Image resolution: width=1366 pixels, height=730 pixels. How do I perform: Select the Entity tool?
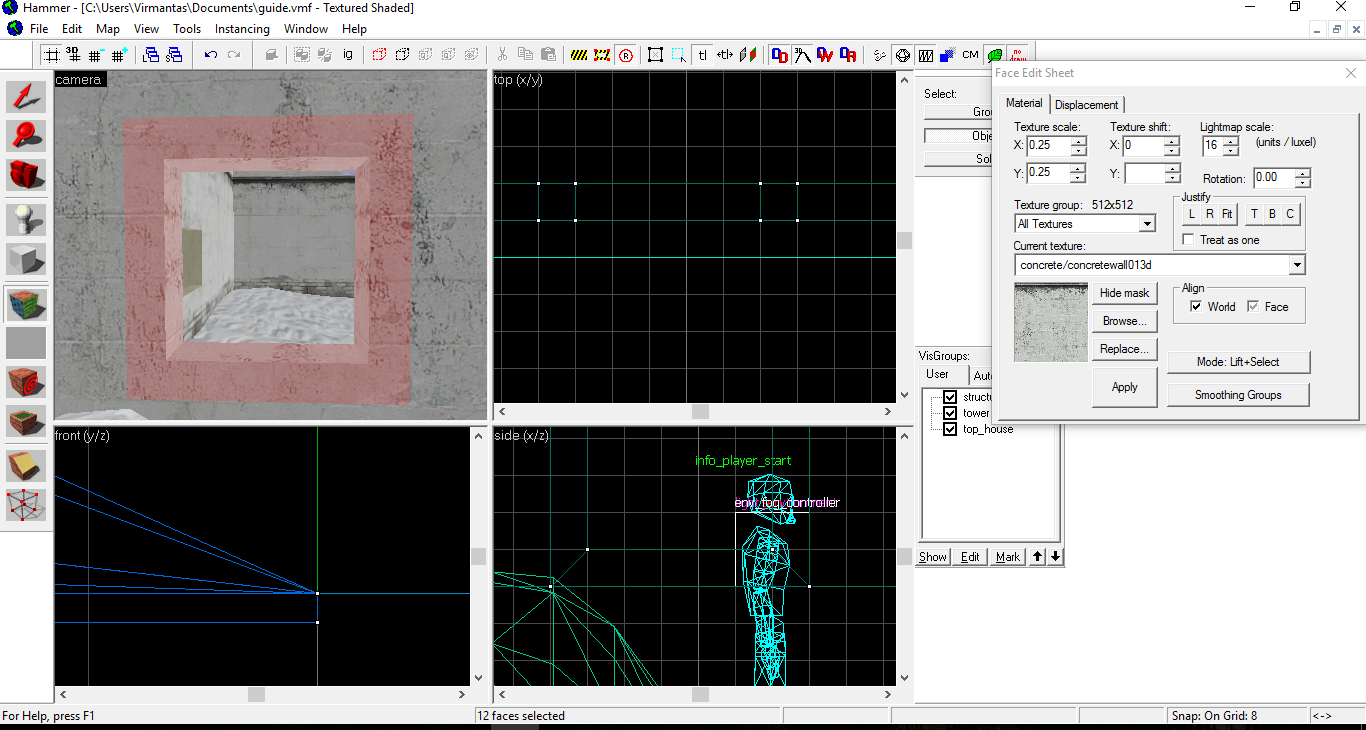(x=27, y=219)
